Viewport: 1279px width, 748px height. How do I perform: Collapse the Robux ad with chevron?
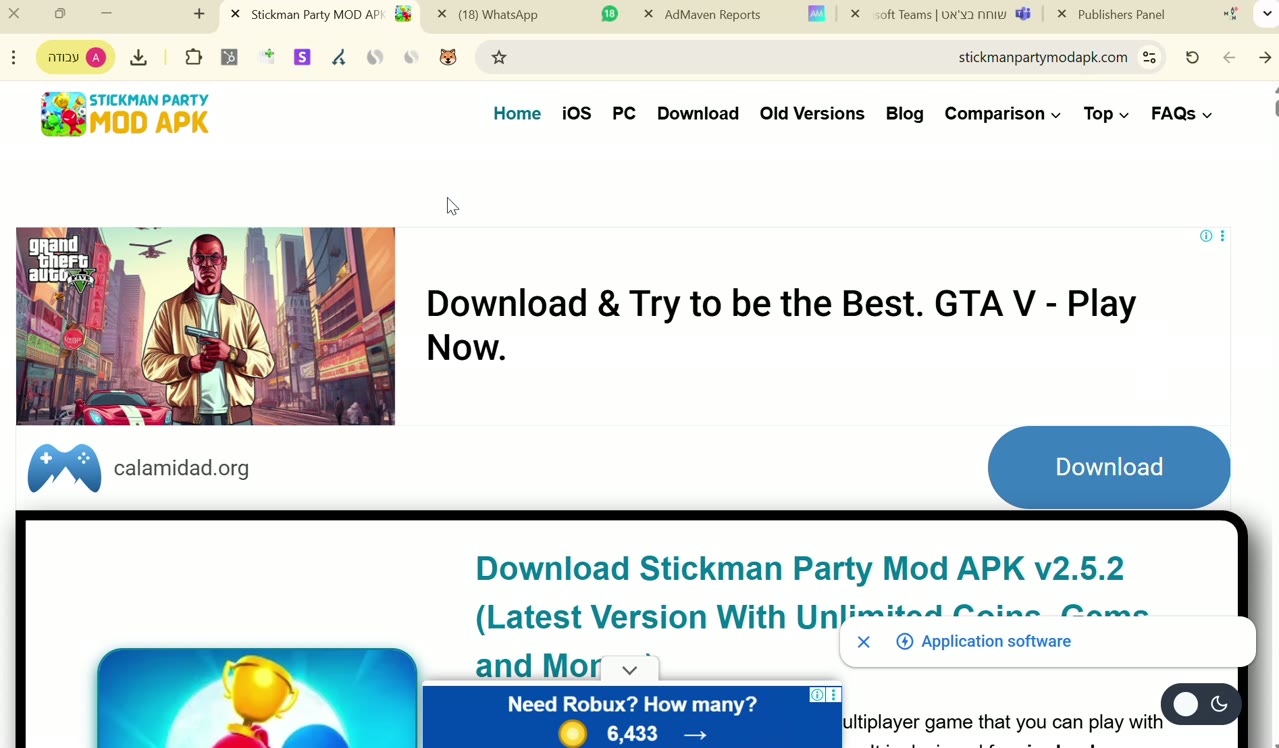point(630,670)
